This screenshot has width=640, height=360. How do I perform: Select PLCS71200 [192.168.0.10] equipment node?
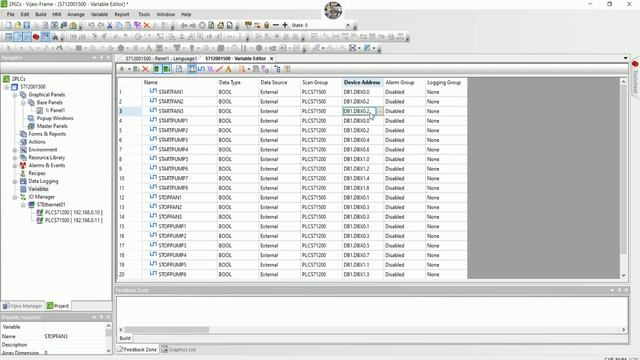(x=73, y=213)
